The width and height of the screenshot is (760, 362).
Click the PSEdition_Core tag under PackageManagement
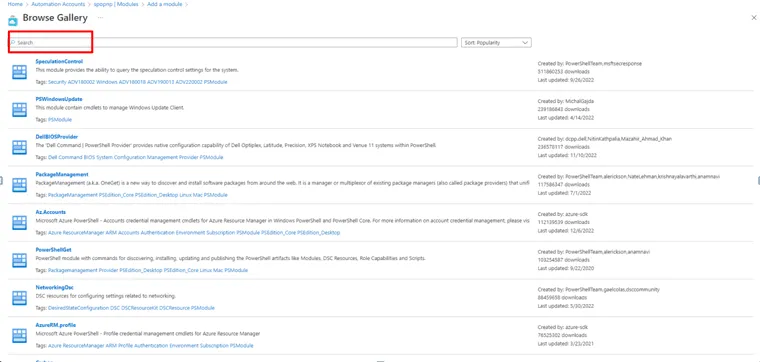click(x=117, y=195)
